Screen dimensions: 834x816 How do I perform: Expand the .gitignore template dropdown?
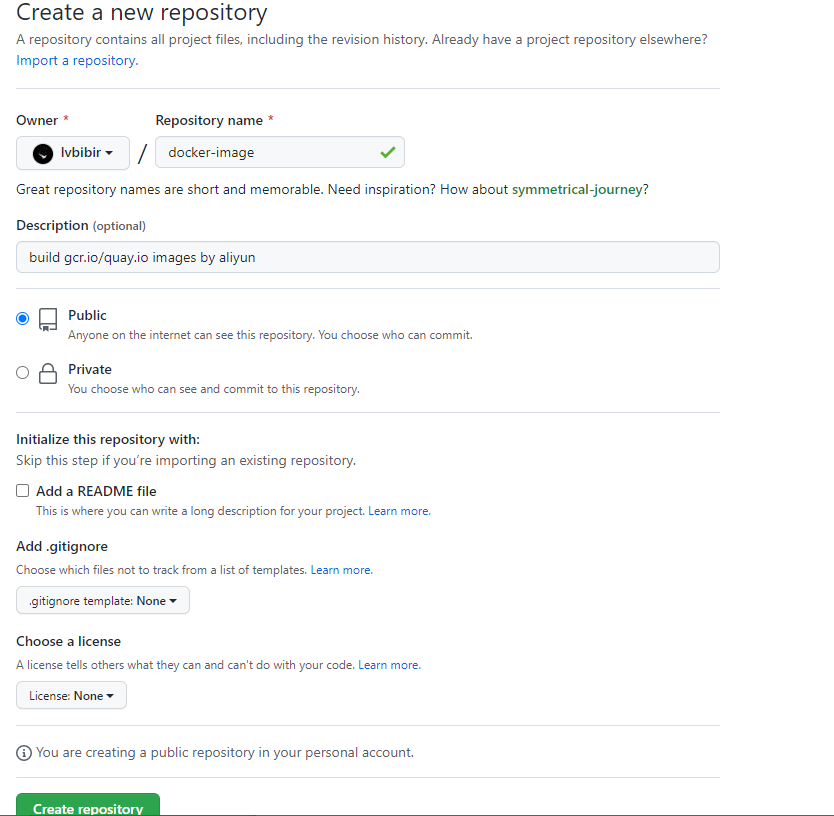103,601
